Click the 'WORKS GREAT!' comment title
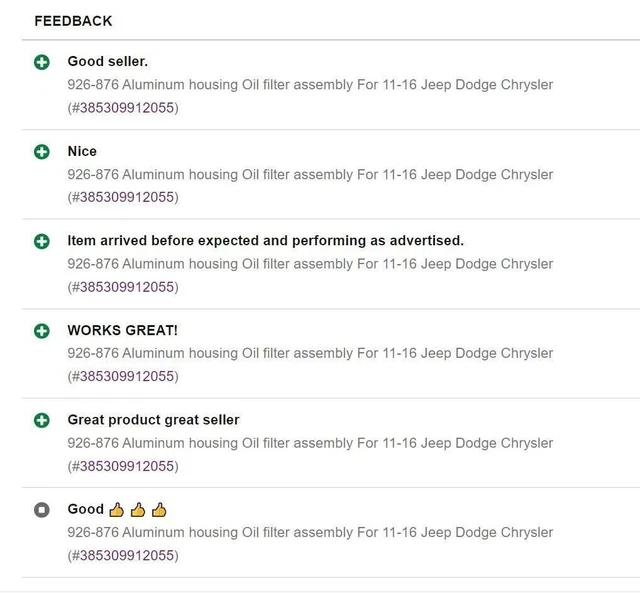Viewport: 640px width, 593px height. (122, 330)
